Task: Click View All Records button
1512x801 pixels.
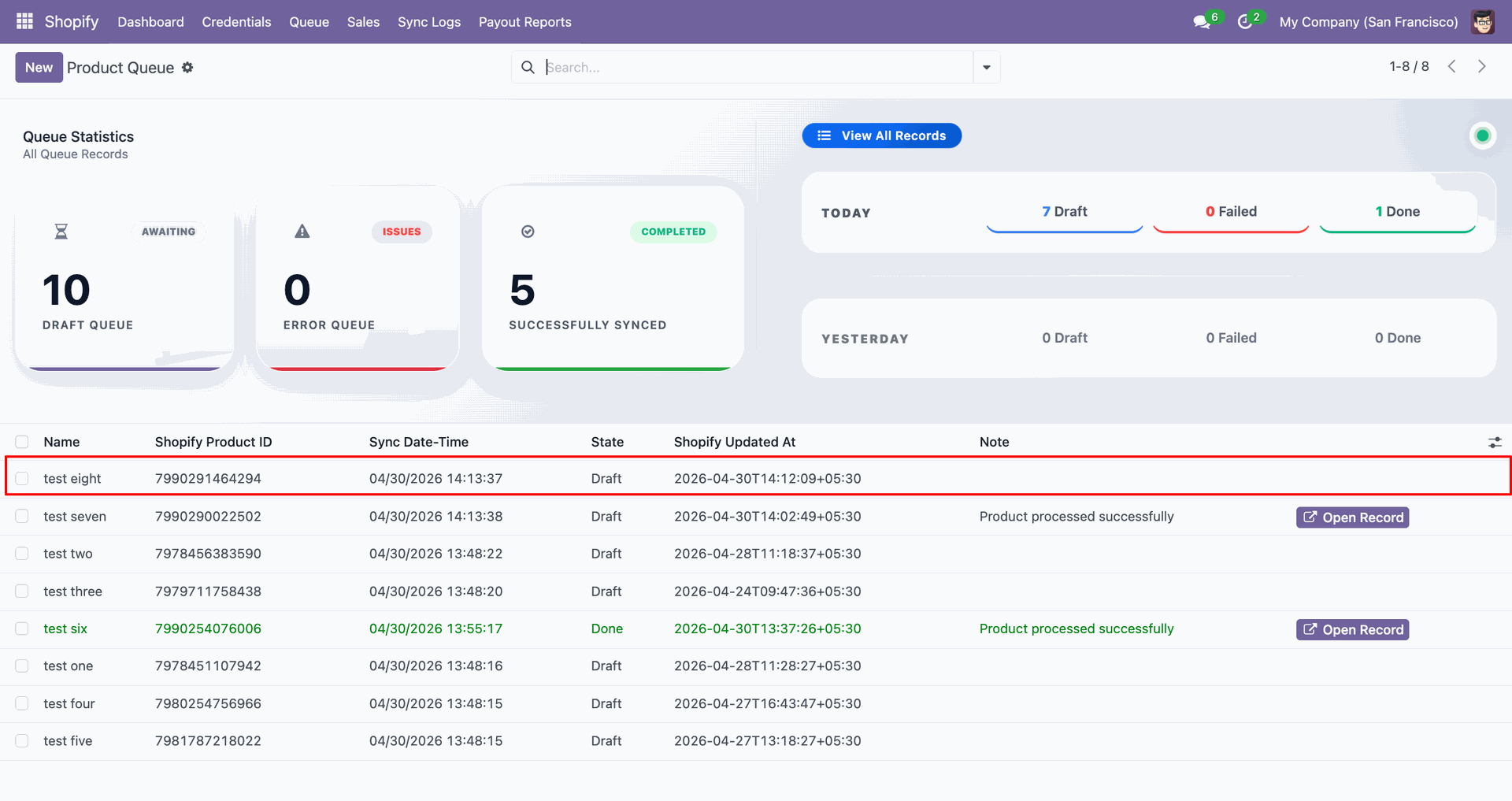Action: click(x=882, y=135)
